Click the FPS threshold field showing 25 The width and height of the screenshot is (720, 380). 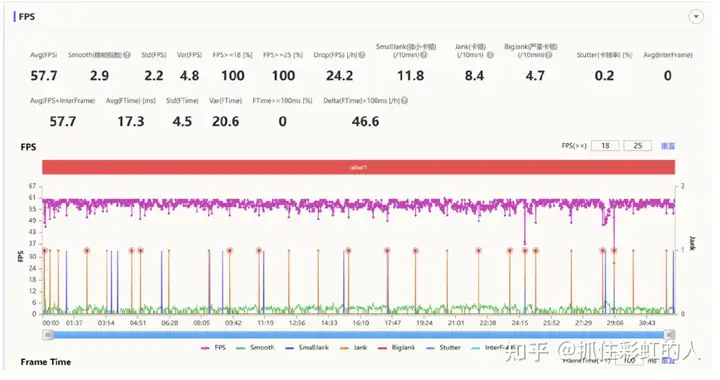637,145
